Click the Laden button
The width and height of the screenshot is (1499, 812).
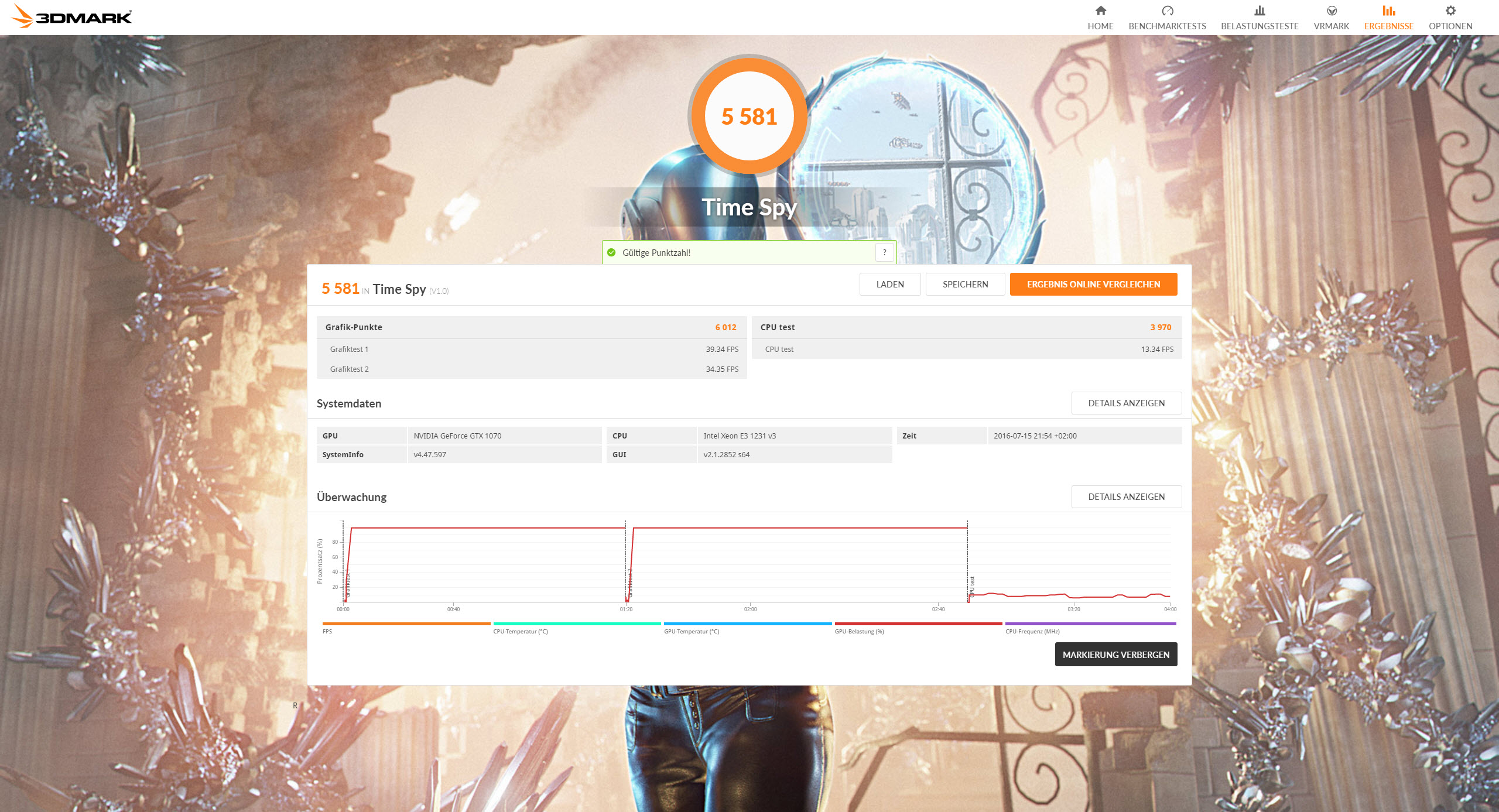pyautogui.click(x=889, y=285)
